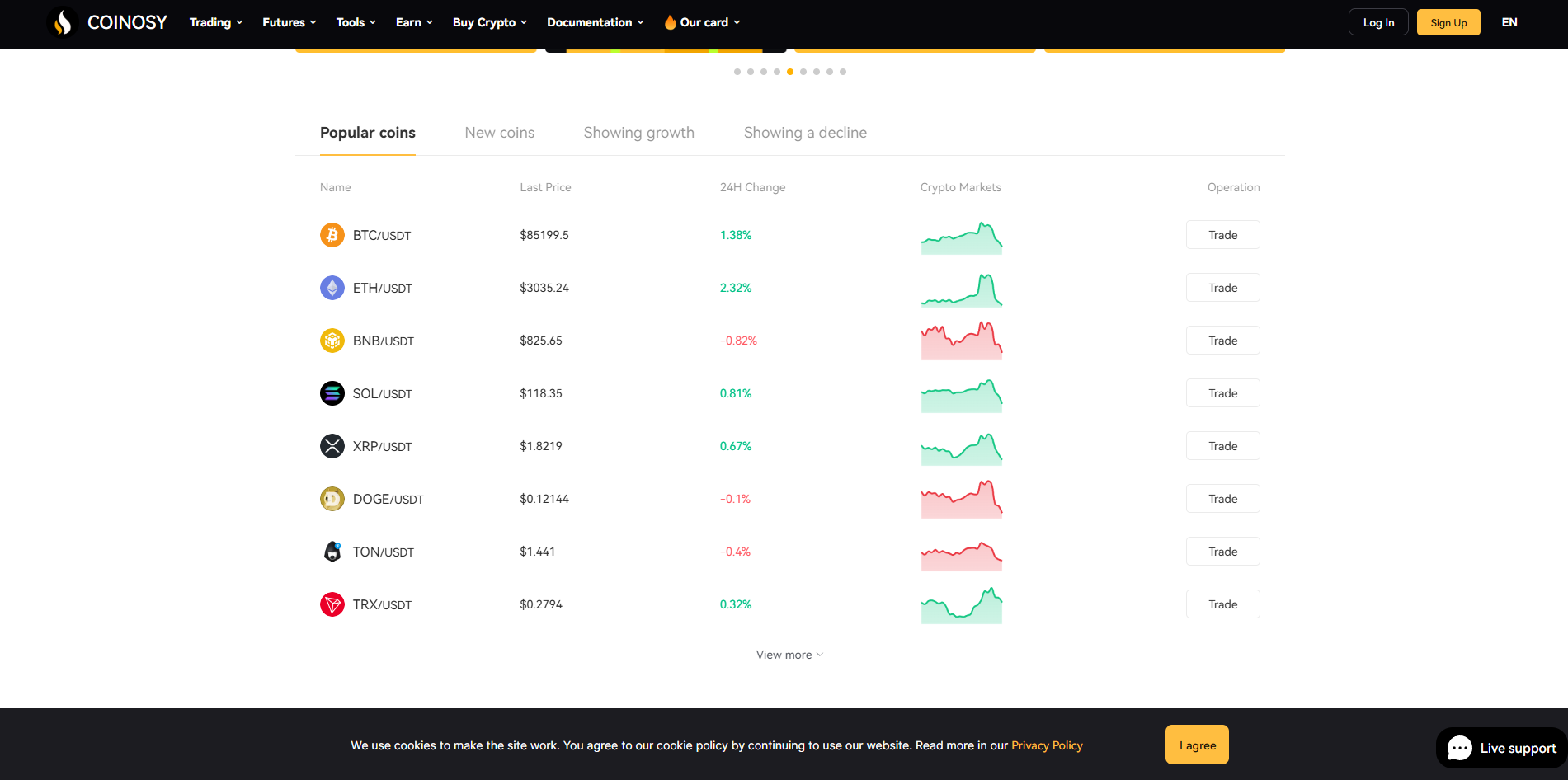Click the Bitcoin coin icon
The width and height of the screenshot is (1568, 780).
click(x=332, y=235)
